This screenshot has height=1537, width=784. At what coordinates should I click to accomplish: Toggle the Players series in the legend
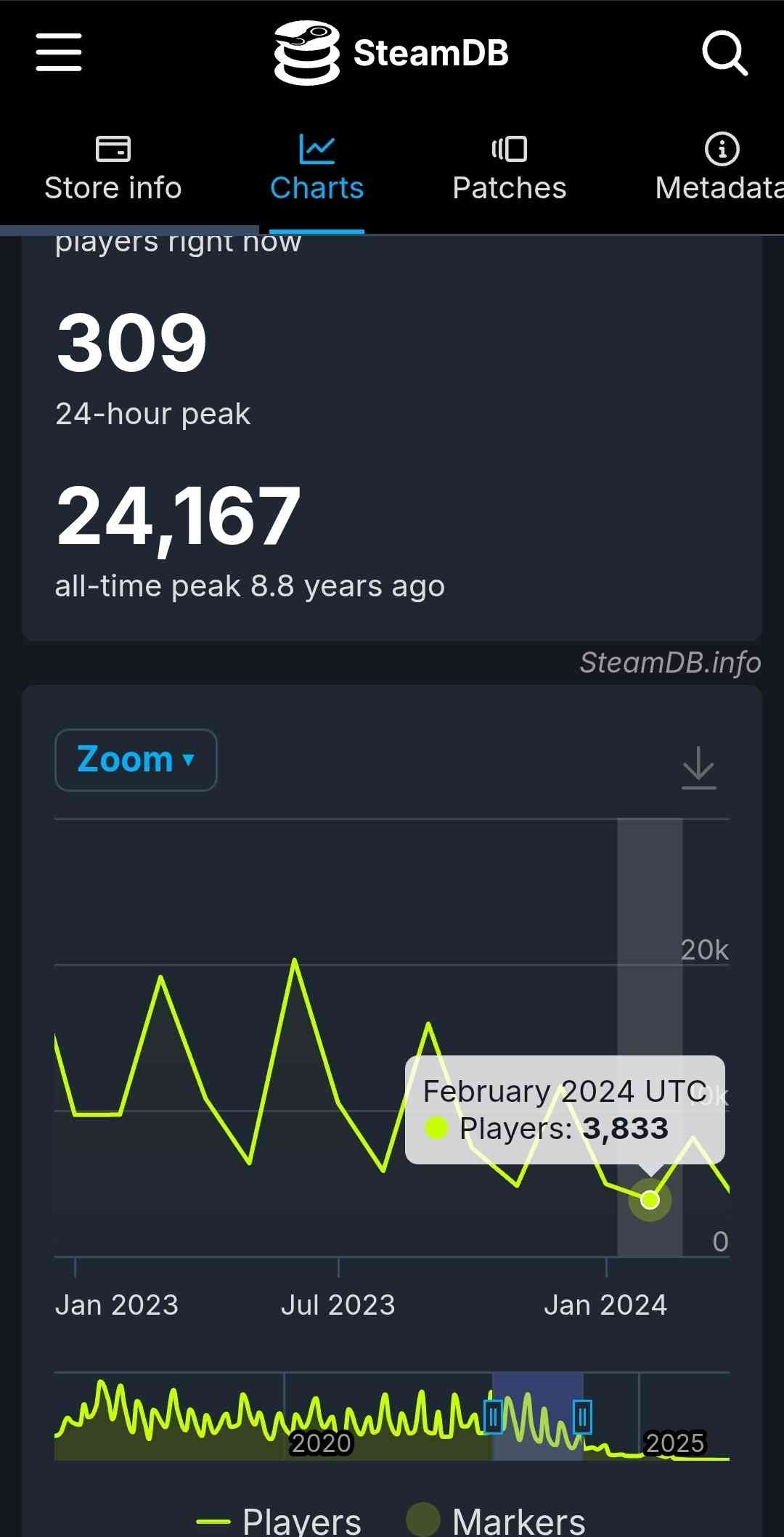point(280,1521)
